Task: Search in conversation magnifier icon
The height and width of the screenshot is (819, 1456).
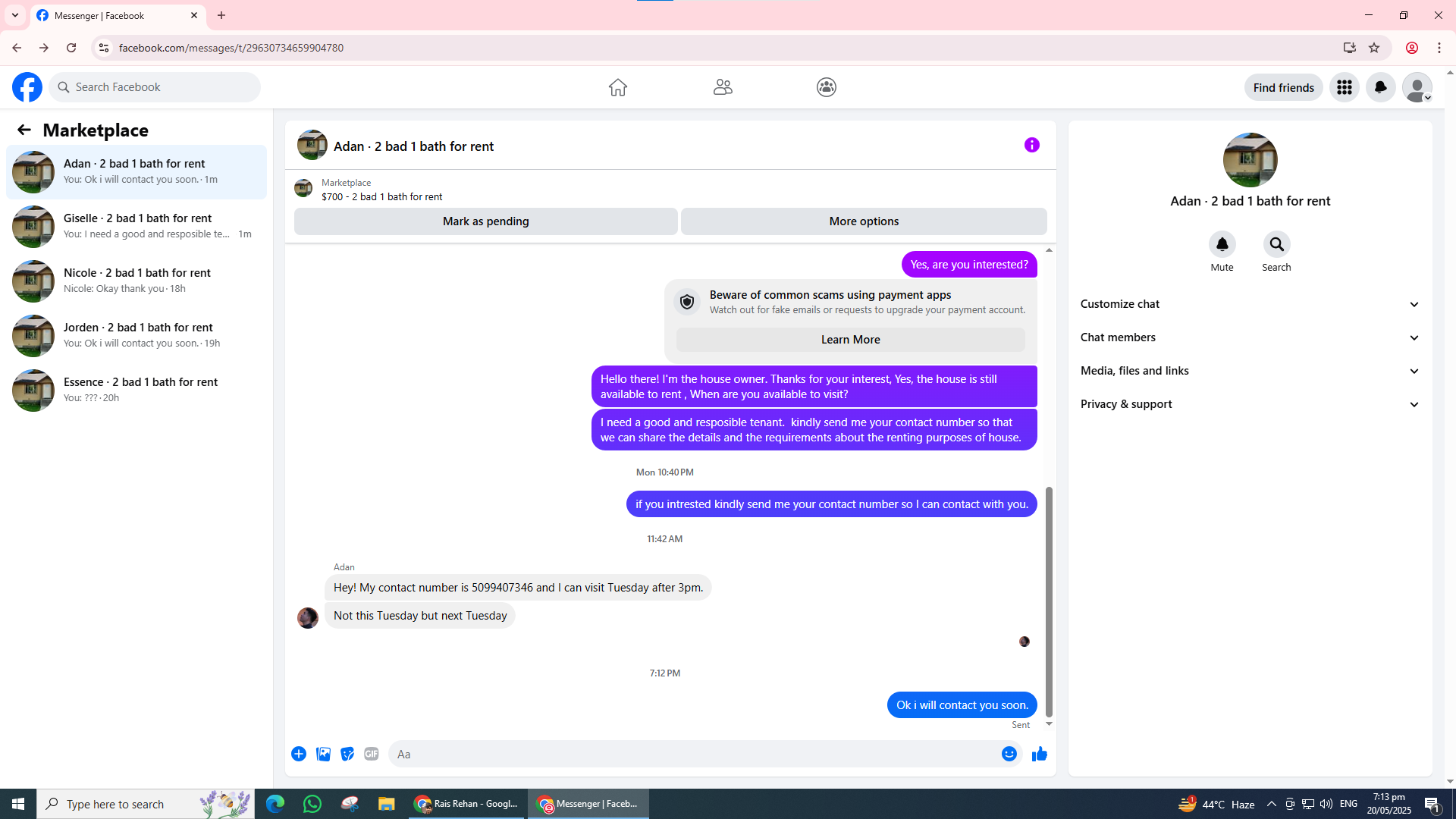Action: coord(1276,244)
